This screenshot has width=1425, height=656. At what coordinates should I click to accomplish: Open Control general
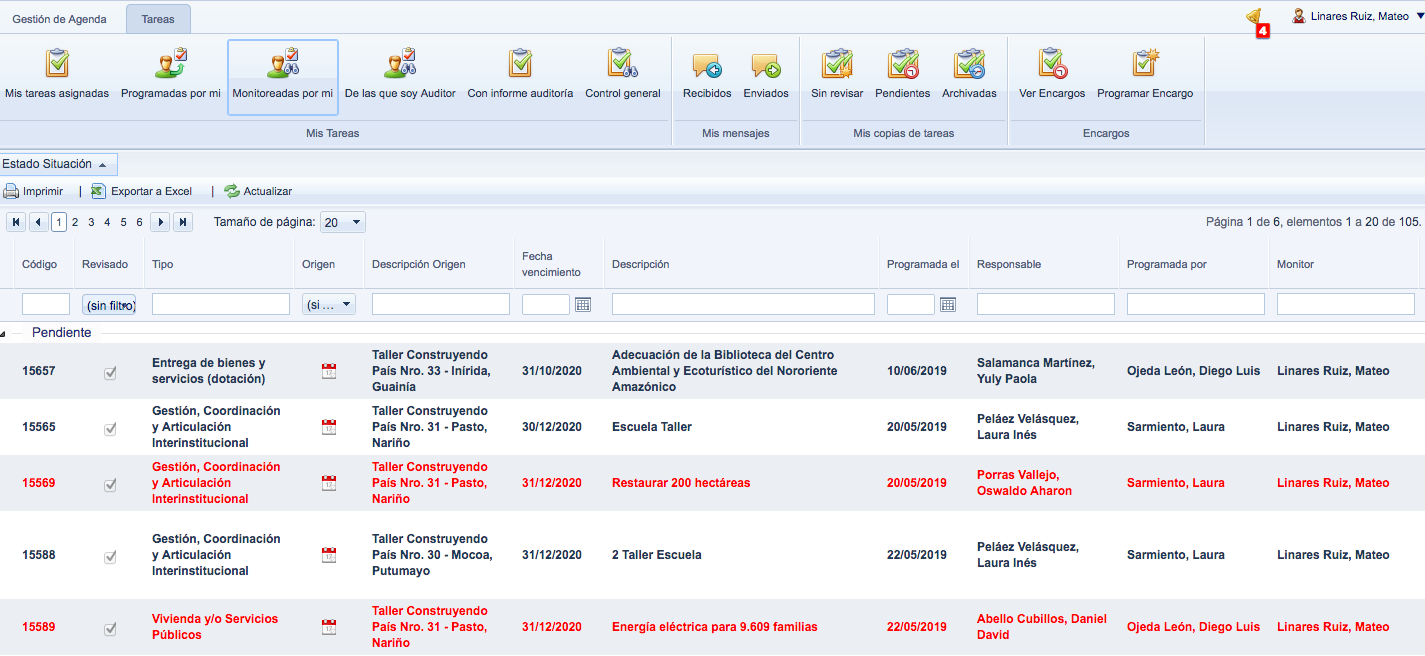623,77
